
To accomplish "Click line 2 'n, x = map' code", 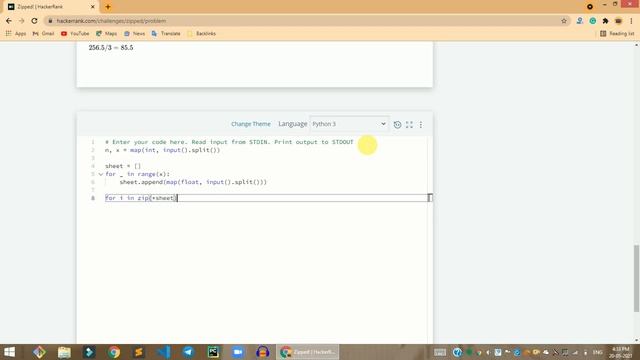I will tap(162, 150).
